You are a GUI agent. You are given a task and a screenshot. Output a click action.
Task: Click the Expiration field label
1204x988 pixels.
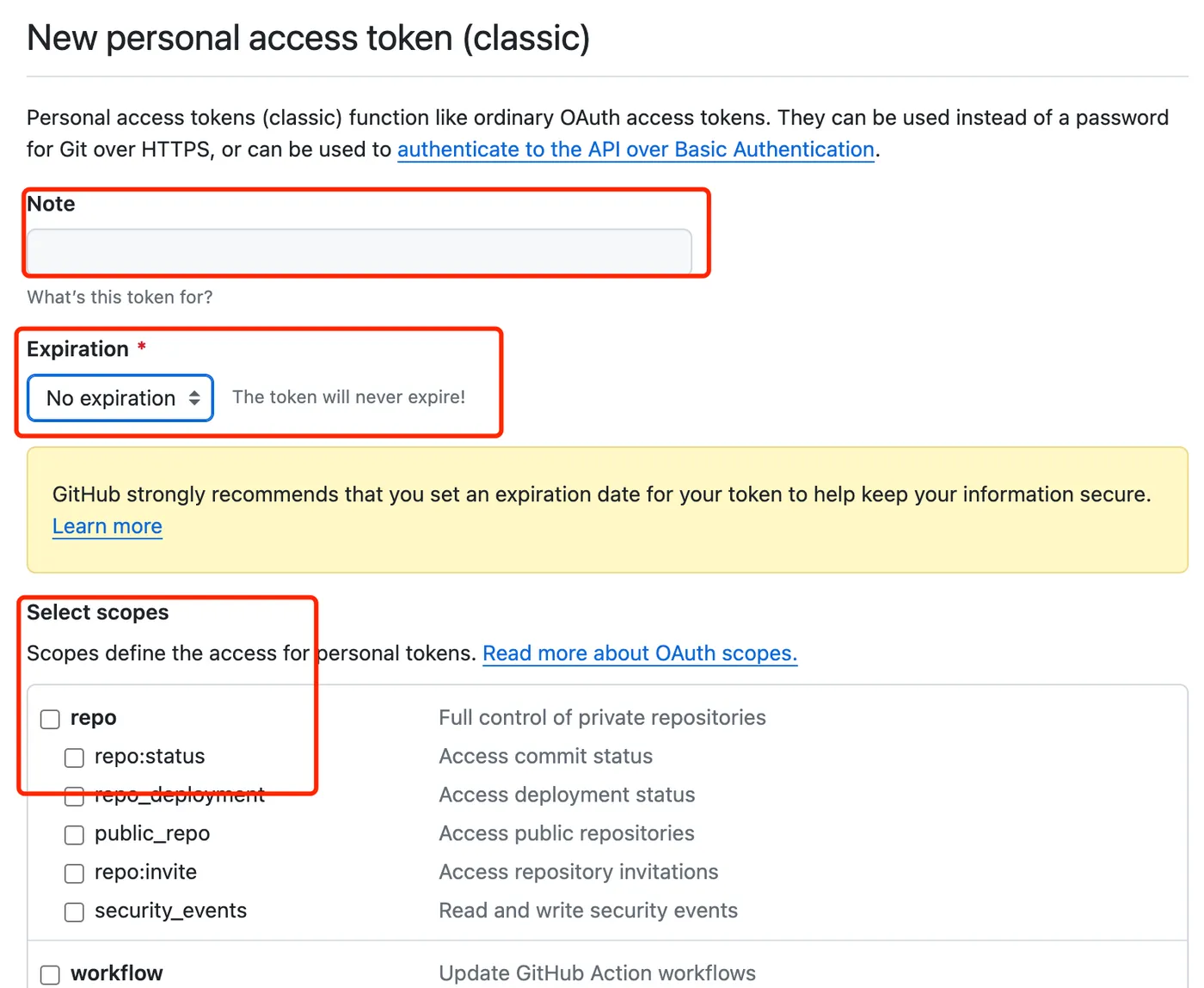77,349
